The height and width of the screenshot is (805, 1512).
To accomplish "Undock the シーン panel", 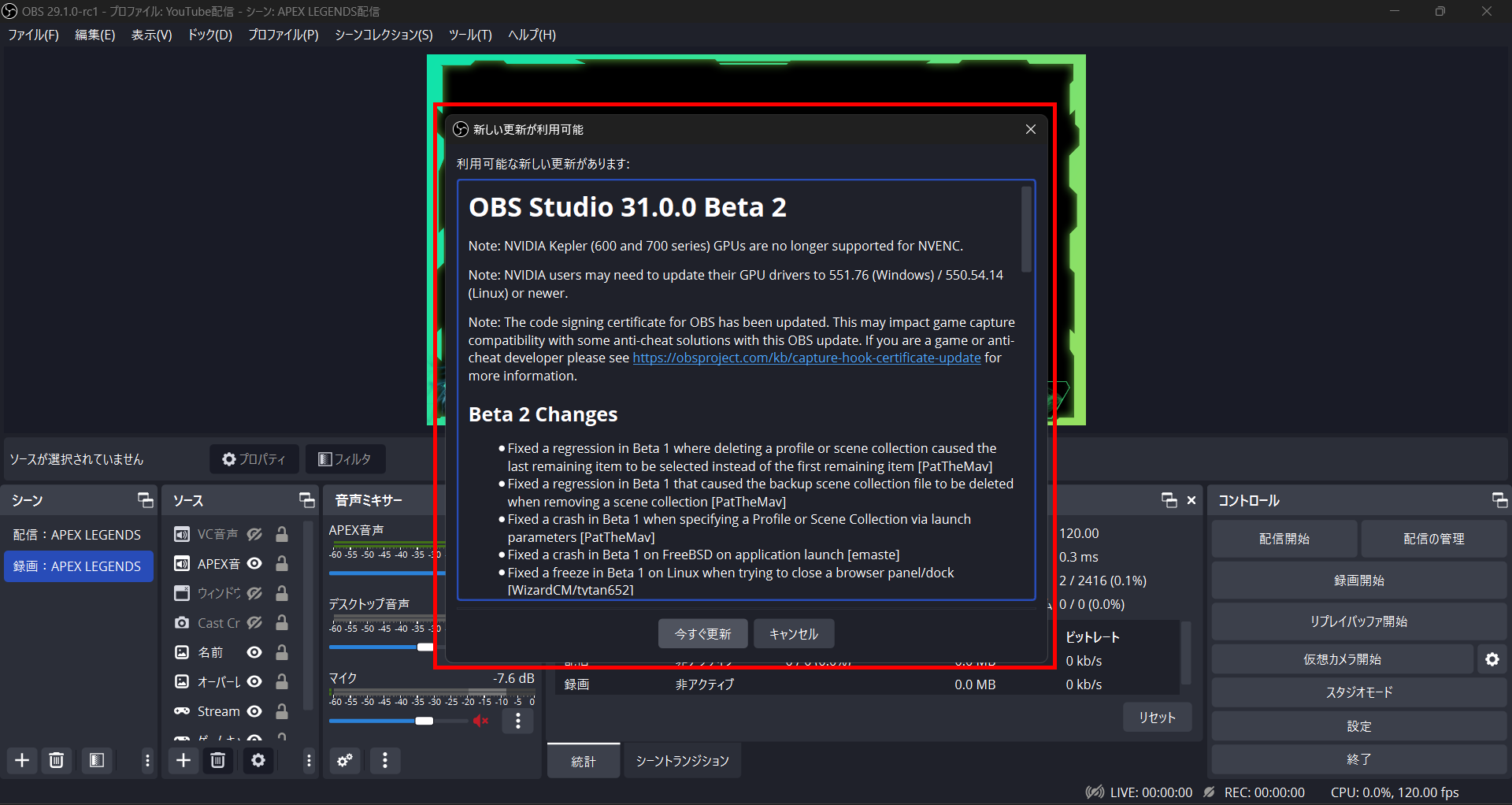I will 146,500.
